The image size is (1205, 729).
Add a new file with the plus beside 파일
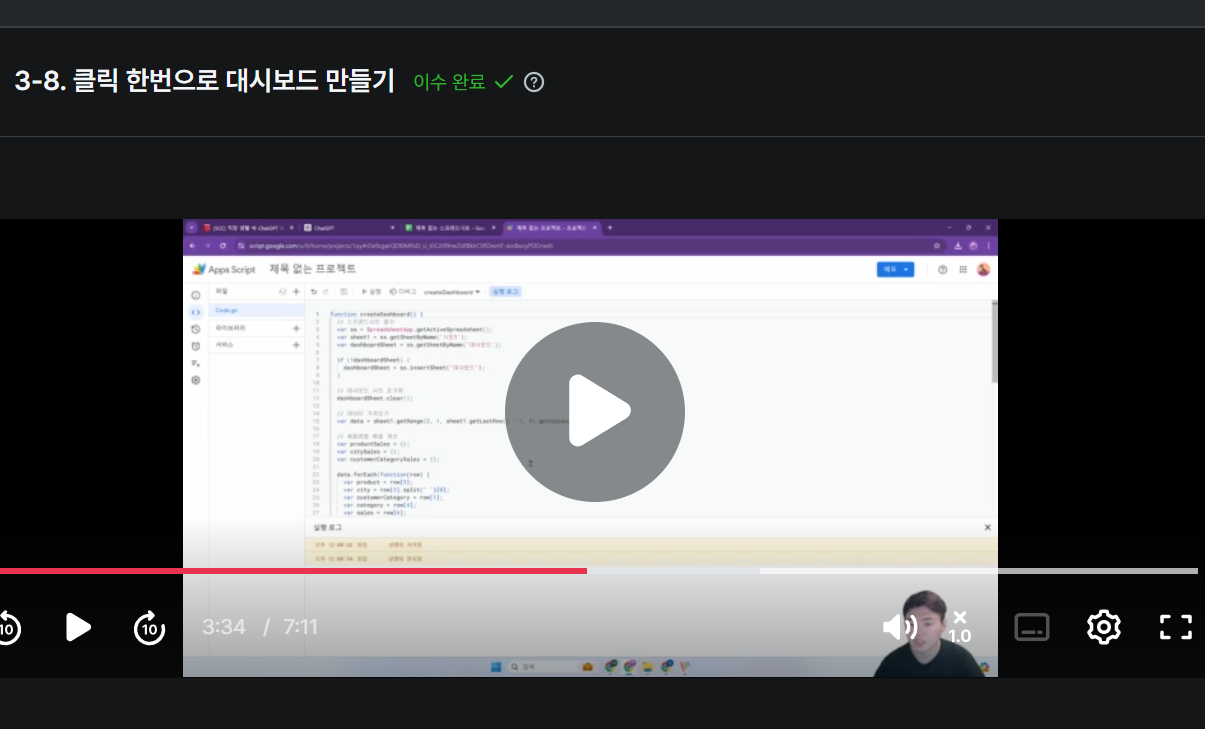pyautogui.click(x=296, y=291)
